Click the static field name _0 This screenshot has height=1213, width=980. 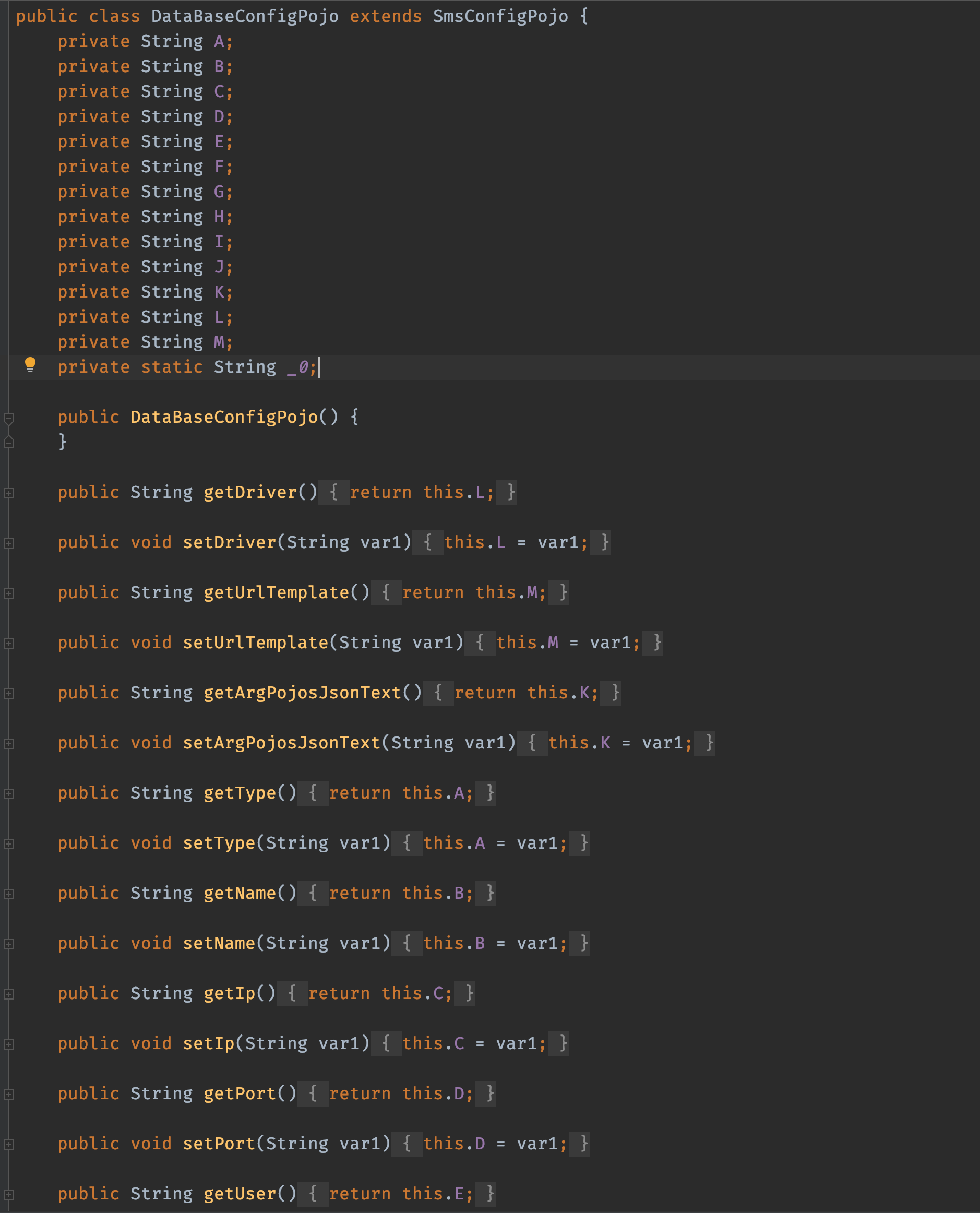tap(297, 367)
